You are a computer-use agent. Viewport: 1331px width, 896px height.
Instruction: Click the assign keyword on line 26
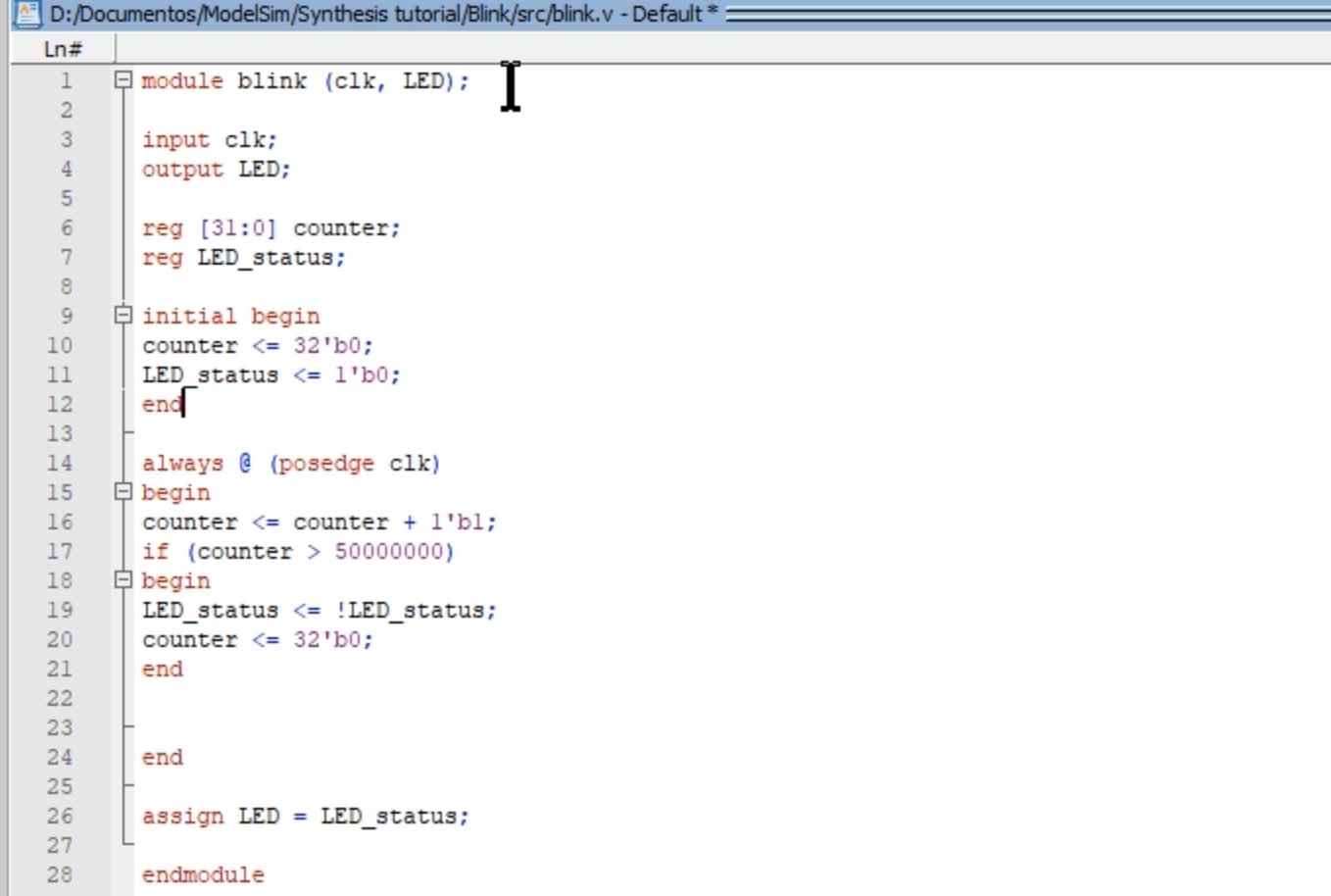point(182,817)
